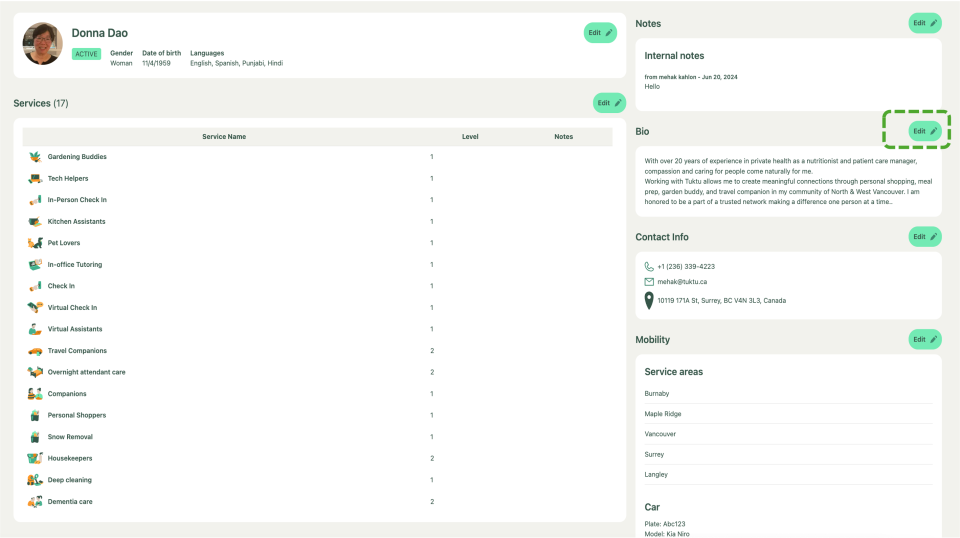The width and height of the screenshot is (960, 538).
Task: Click the +1 (236) 339-4223 phone number
Action: (686, 266)
